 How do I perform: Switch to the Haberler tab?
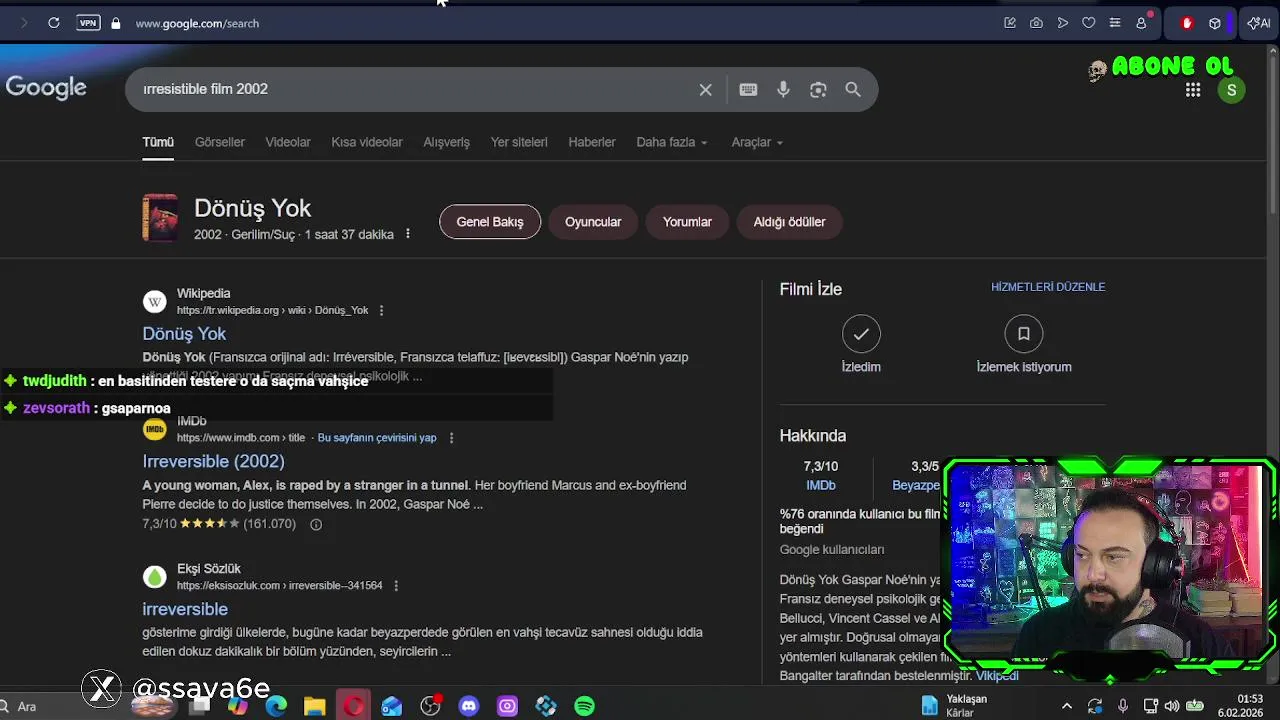[592, 142]
